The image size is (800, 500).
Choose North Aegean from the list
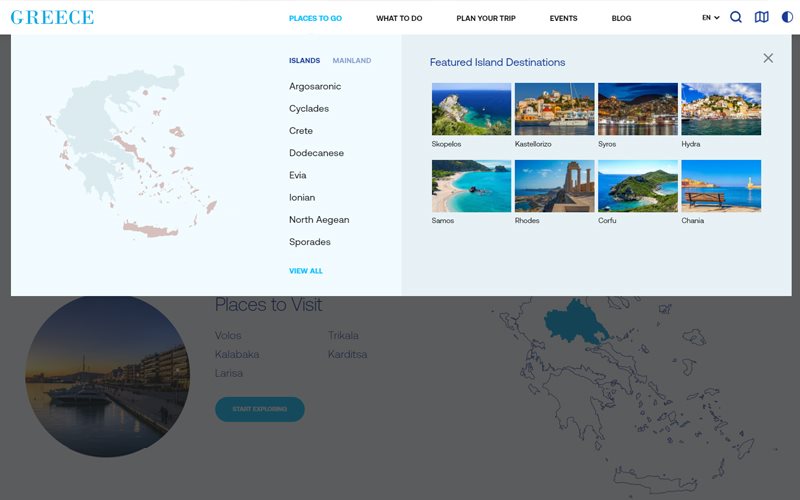319,220
